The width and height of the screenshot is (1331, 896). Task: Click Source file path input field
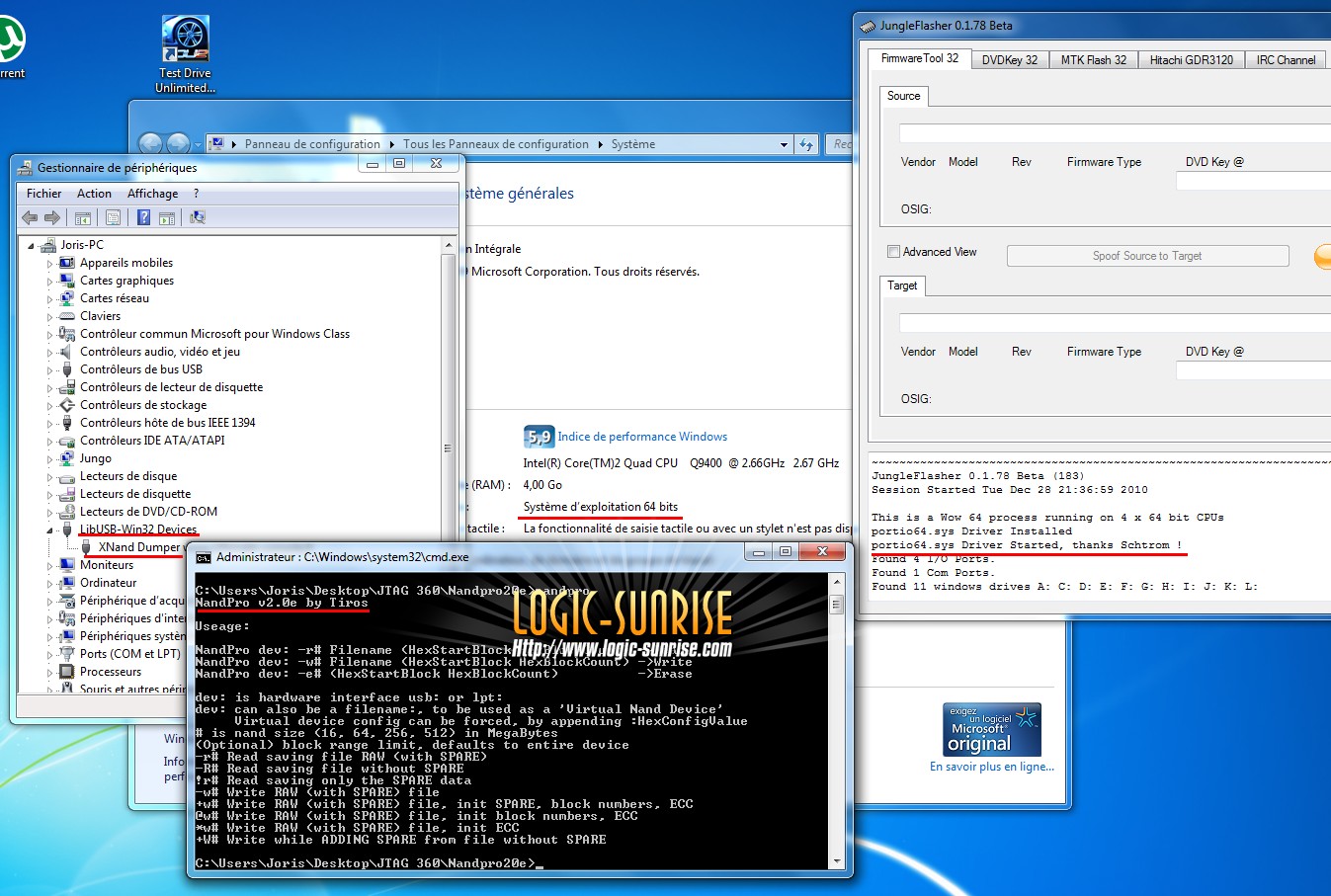click(x=1115, y=133)
